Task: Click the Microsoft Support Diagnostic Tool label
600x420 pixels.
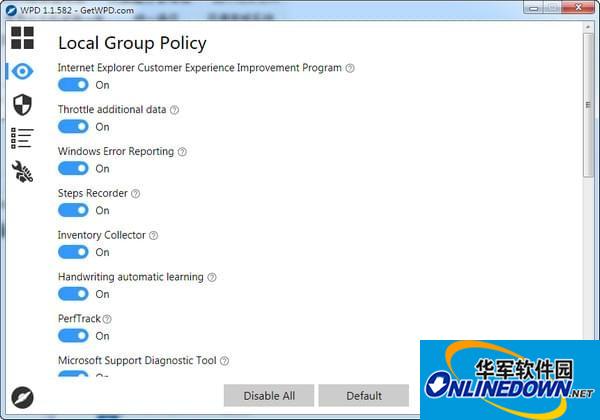Action: click(137, 360)
